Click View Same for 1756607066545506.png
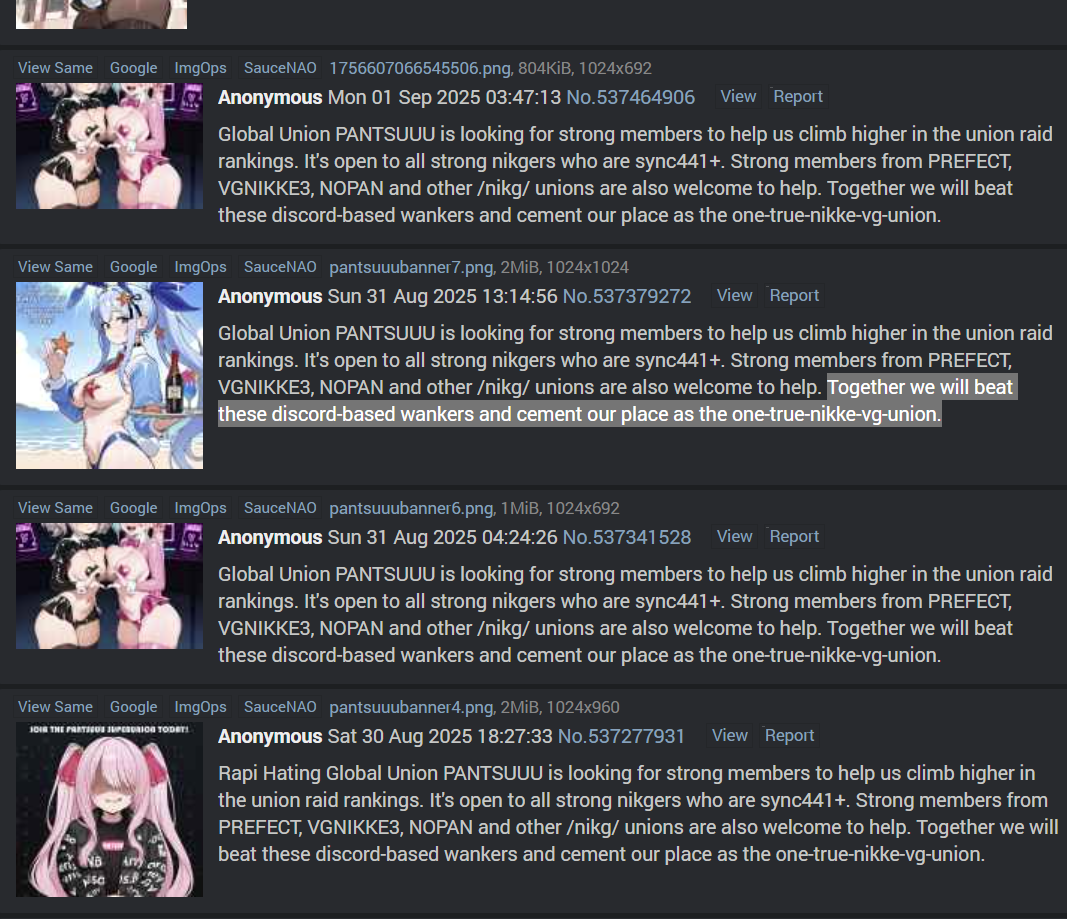Screen dimensions: 1067x919 tap(55, 68)
